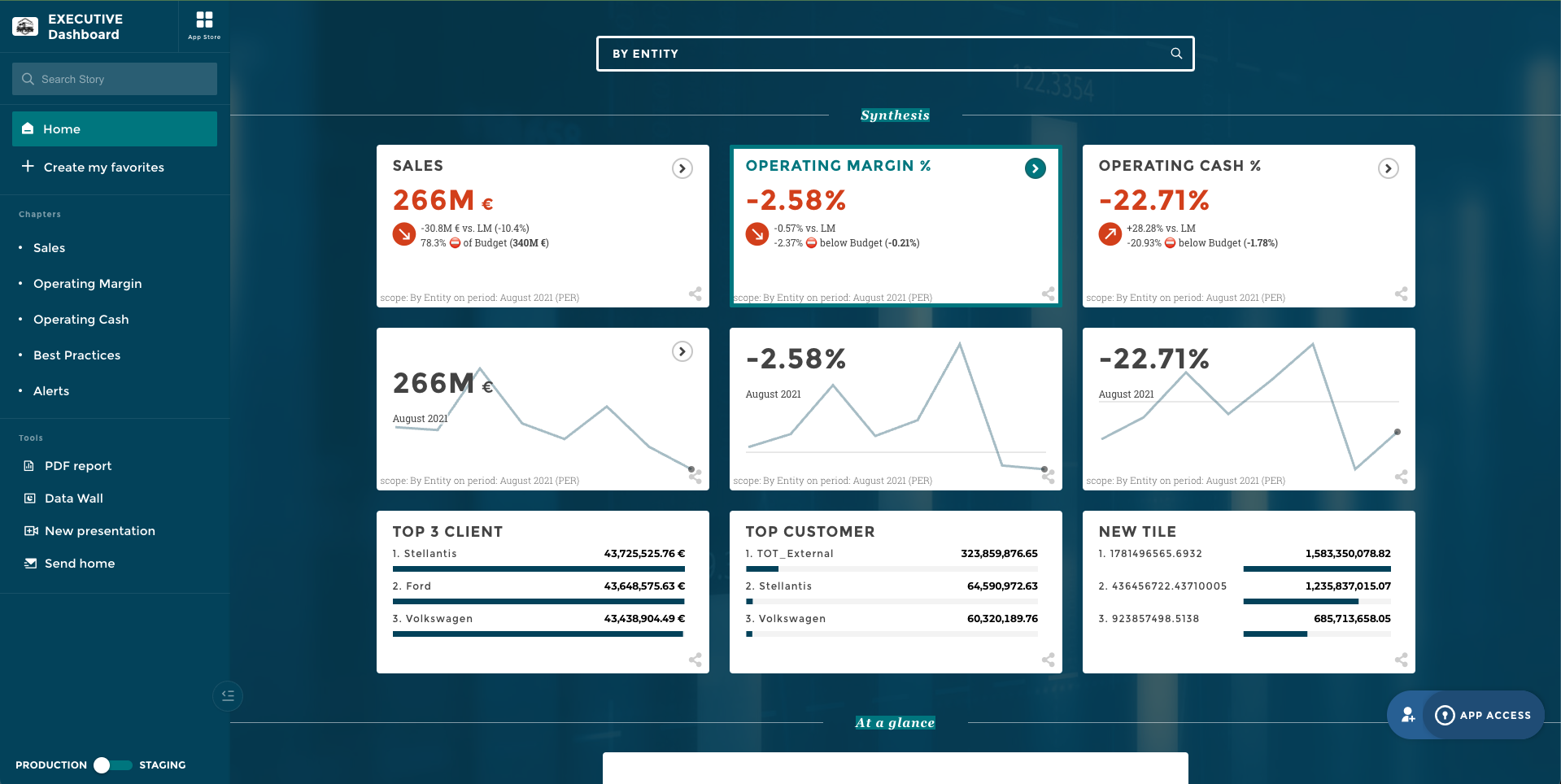Click the search magnifier in By Entity bar

(1175, 54)
